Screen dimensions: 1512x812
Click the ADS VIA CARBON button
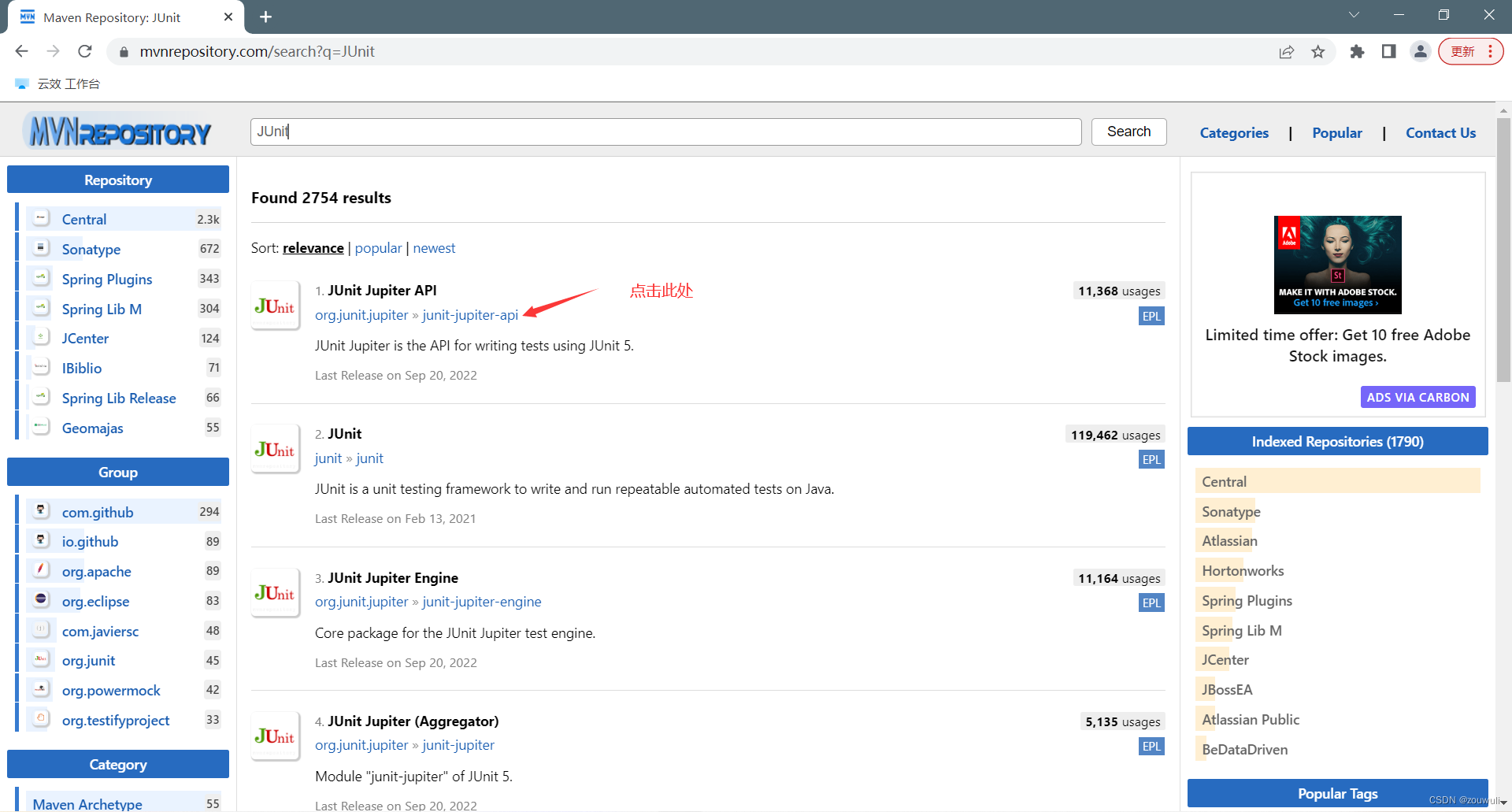click(1417, 397)
